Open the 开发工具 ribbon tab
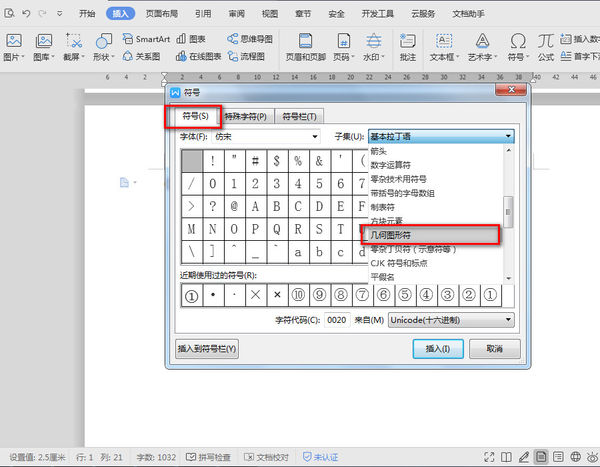This screenshot has width=600, height=467. [x=378, y=14]
